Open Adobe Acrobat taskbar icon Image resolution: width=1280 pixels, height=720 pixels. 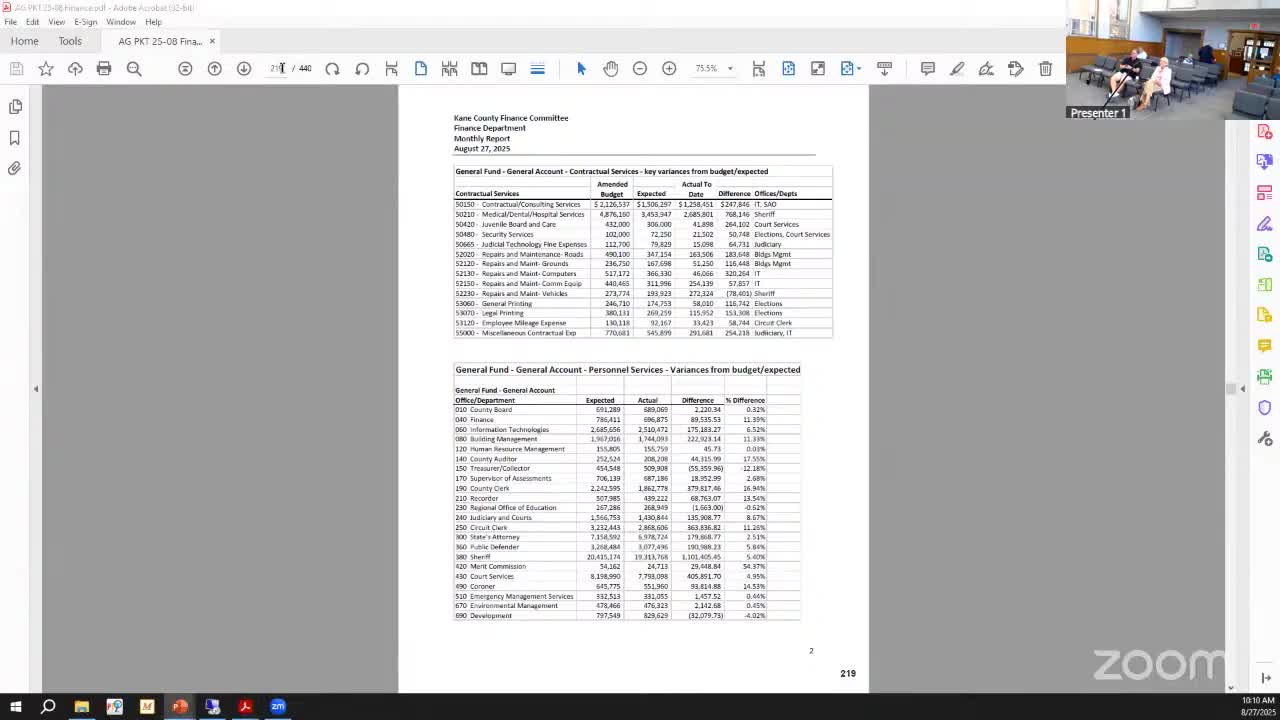[x=245, y=706]
